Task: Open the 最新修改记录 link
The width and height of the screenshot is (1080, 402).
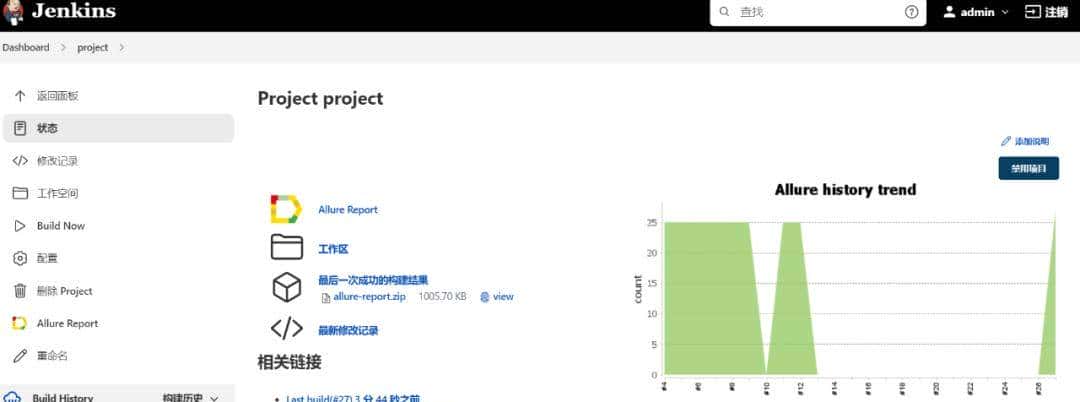Action: [348, 330]
